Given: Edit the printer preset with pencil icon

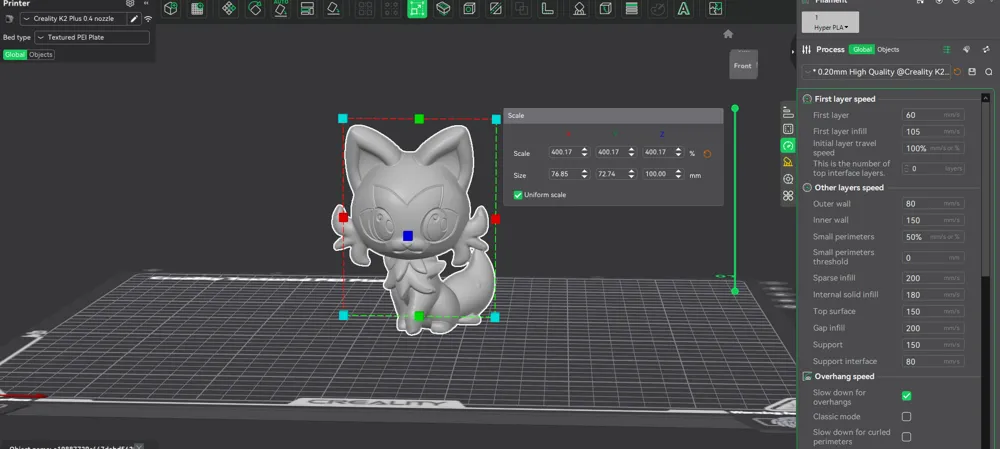Looking at the screenshot, I should click(x=134, y=19).
